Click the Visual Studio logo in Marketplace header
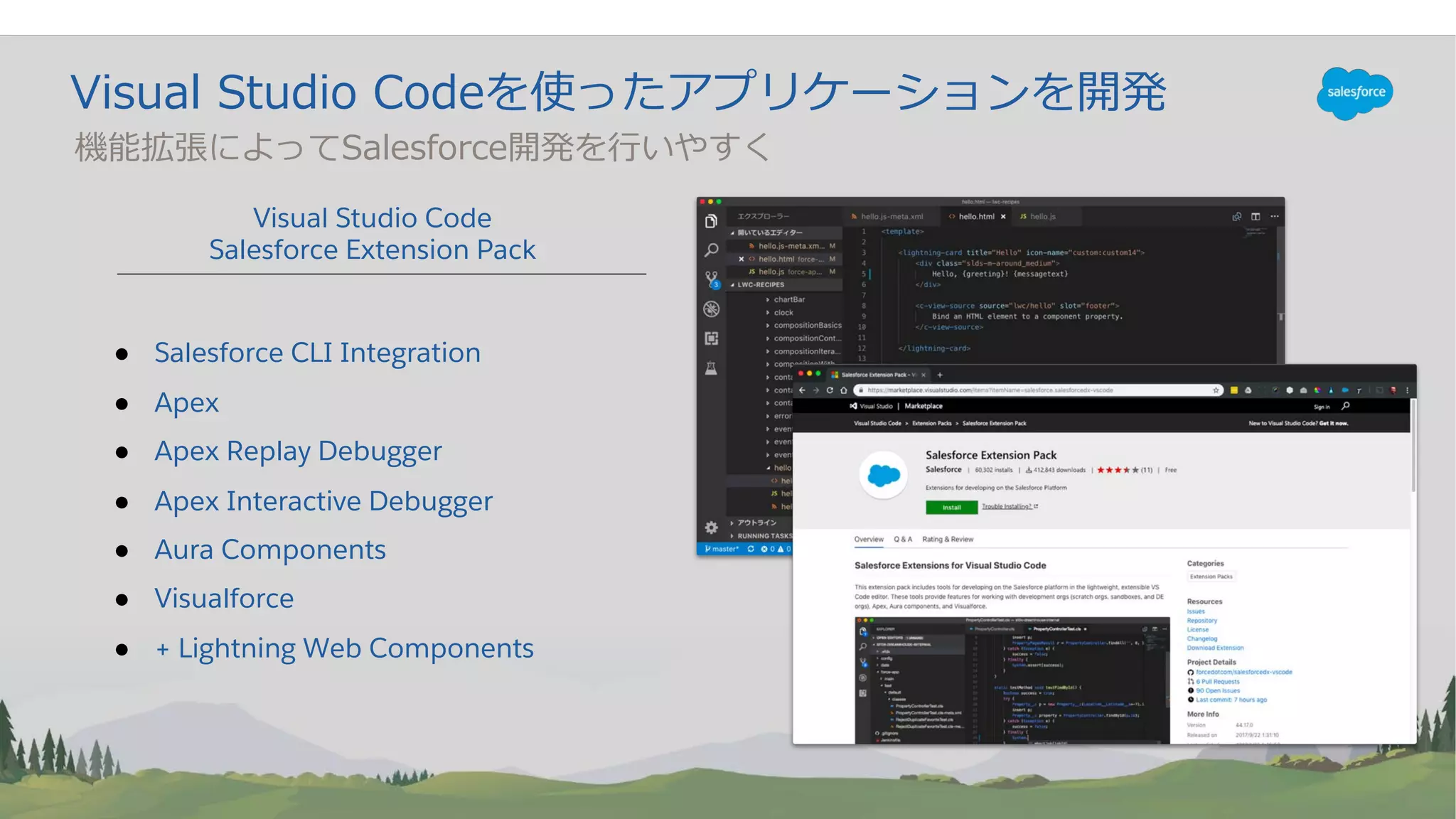The width and height of the screenshot is (1456, 819). click(871, 406)
